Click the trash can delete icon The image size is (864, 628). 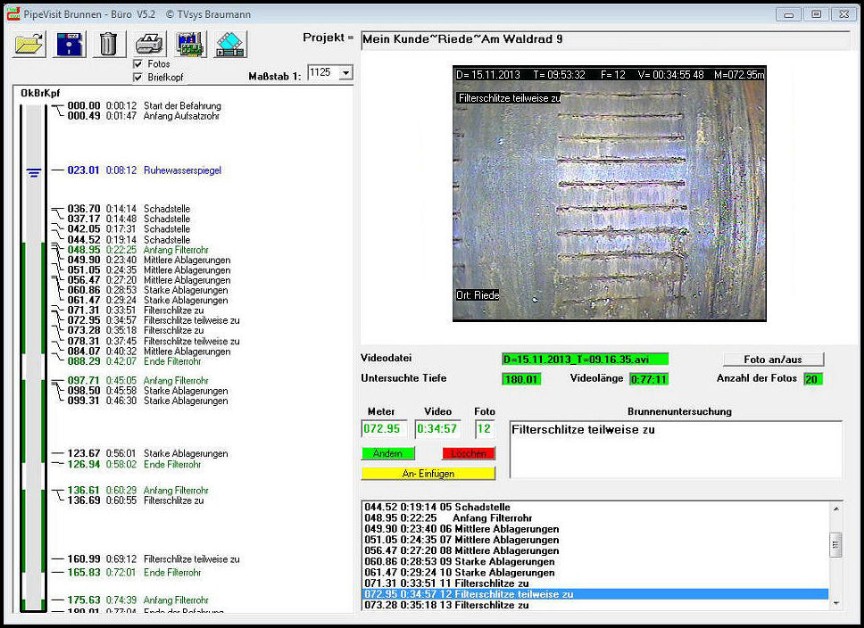point(107,44)
